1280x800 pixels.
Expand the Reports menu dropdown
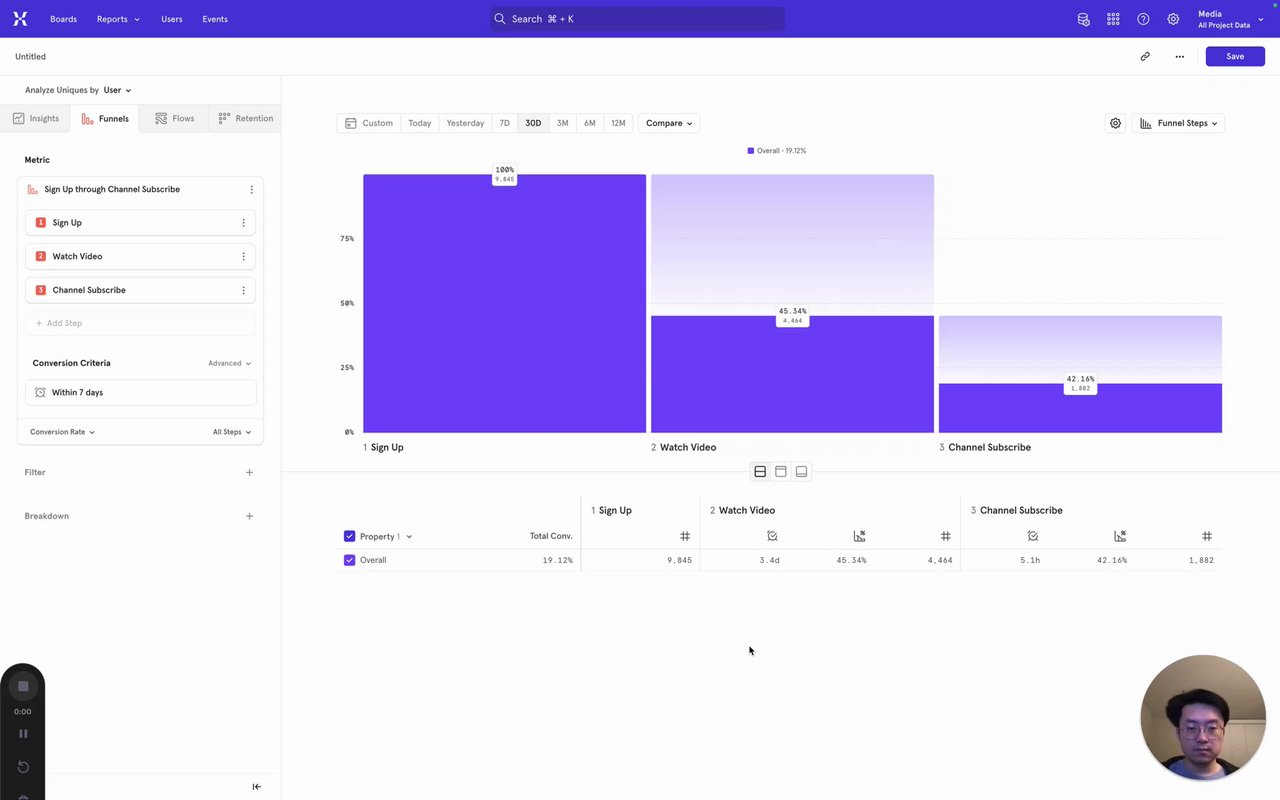coord(118,19)
